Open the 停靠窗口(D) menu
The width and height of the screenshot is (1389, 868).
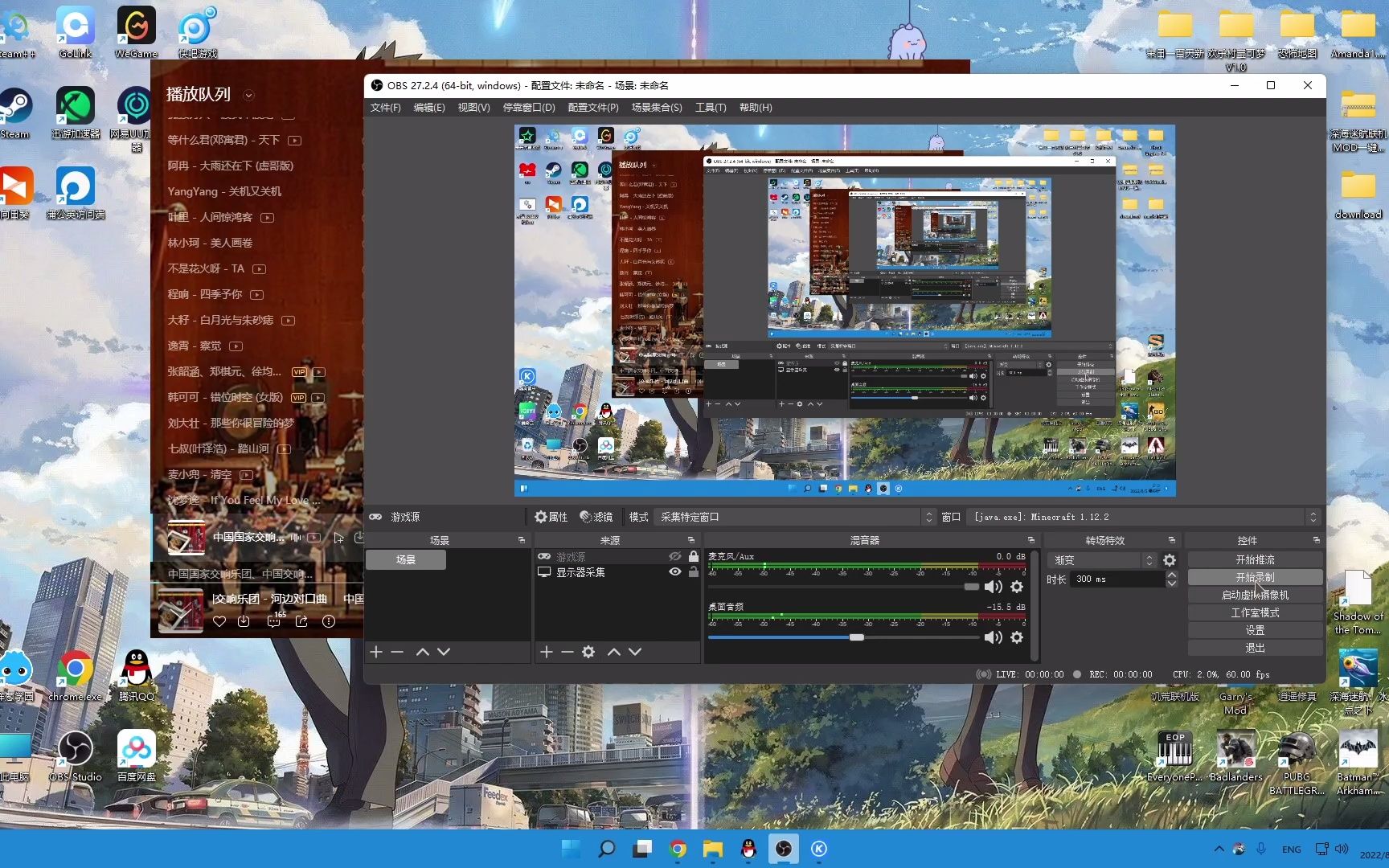point(529,108)
